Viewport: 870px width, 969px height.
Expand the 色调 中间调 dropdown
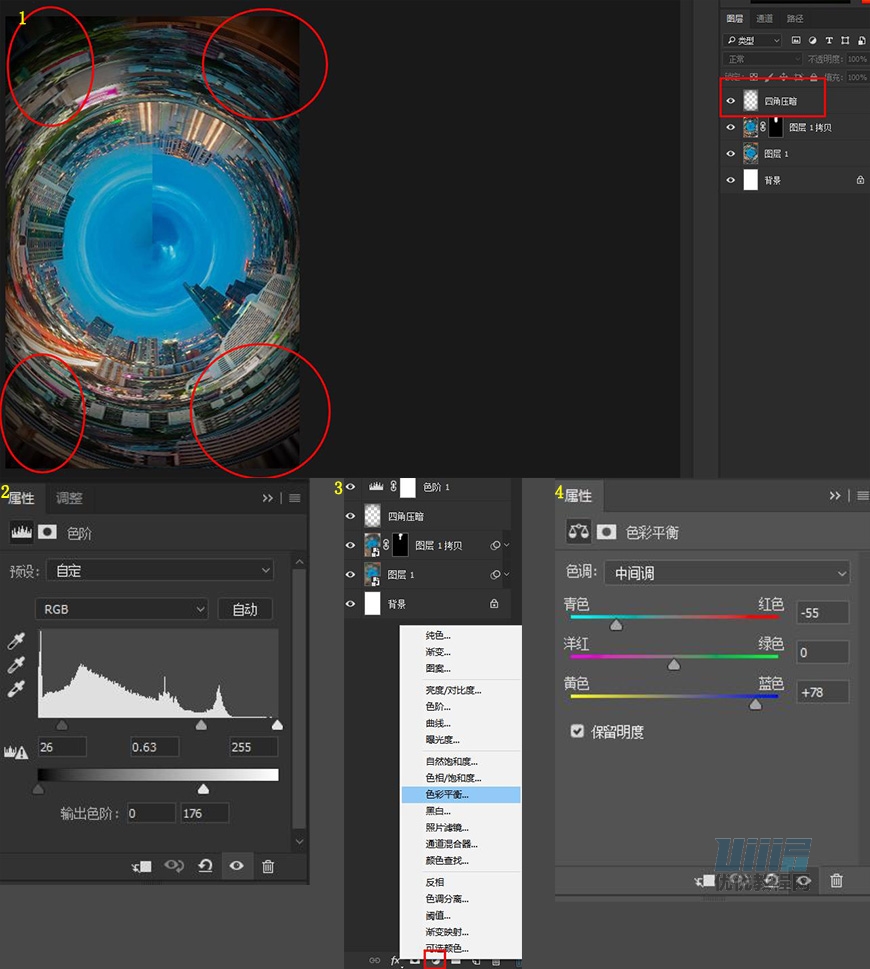(x=727, y=573)
